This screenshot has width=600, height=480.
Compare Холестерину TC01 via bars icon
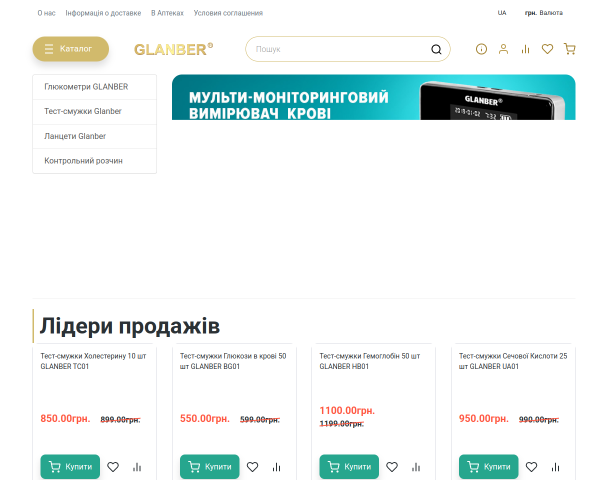click(x=137, y=467)
